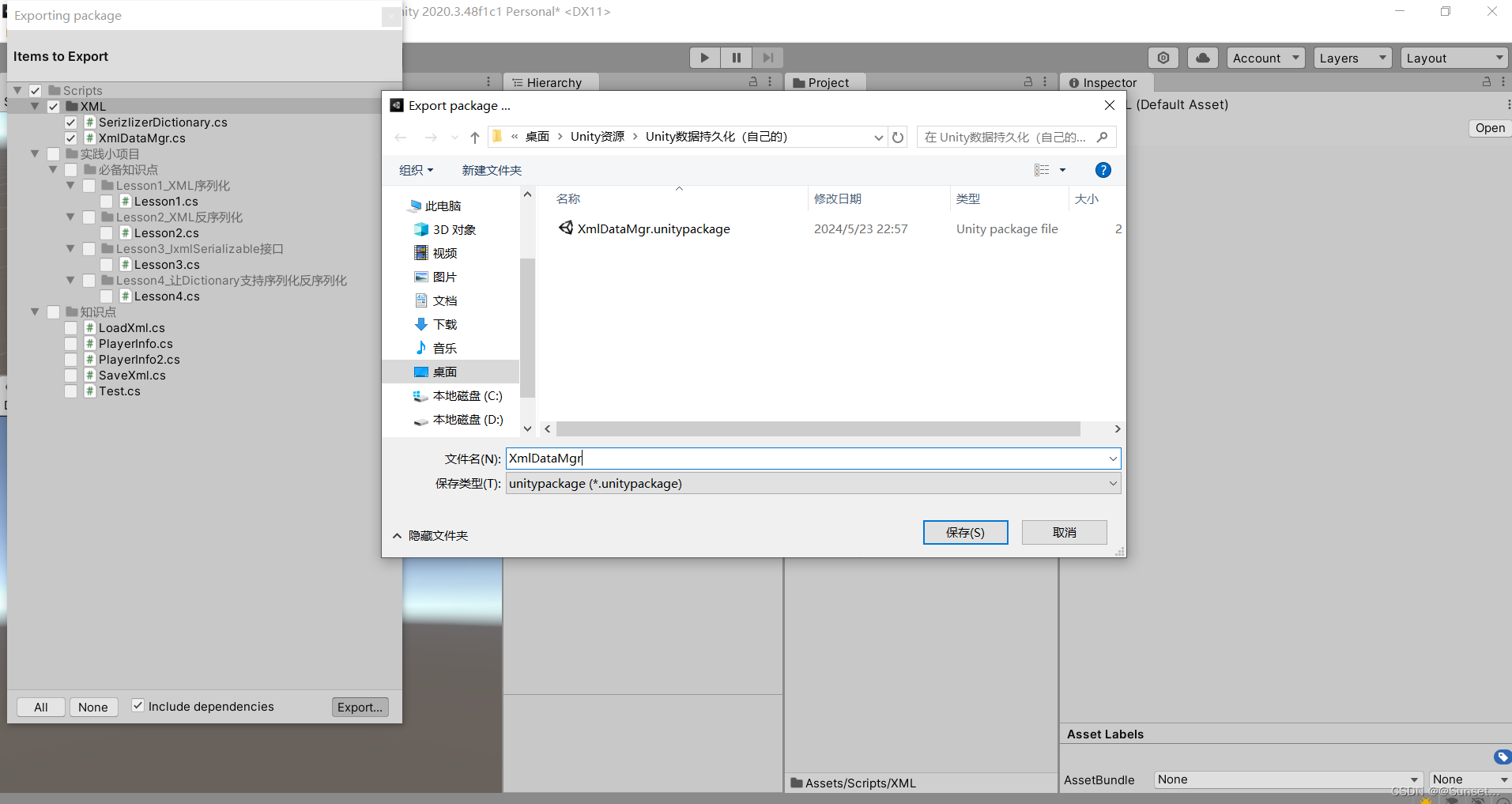Toggle the Scripts folder checkbox

tap(36, 90)
